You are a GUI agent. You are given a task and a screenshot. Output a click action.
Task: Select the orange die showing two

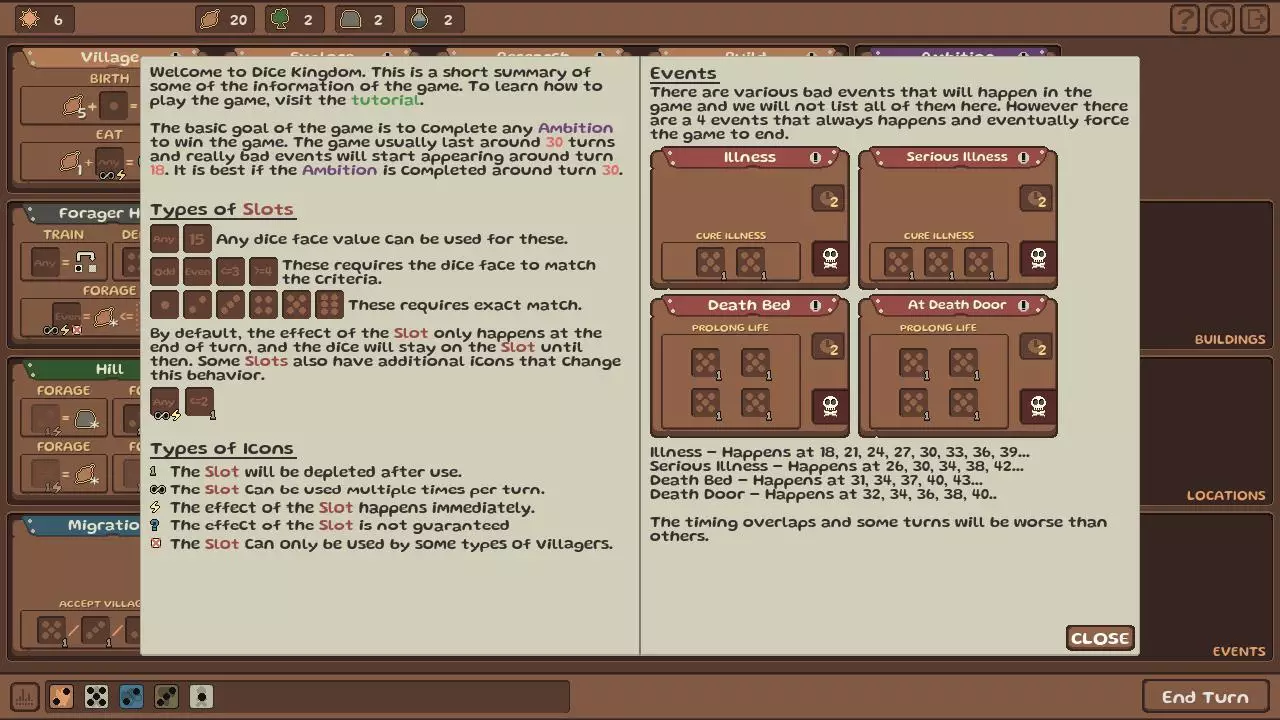tap(61, 696)
